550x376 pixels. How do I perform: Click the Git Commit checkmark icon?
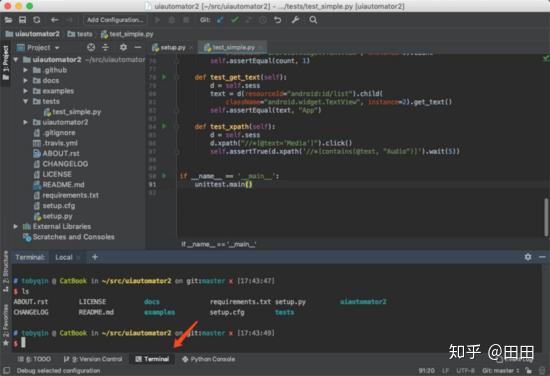(235, 20)
